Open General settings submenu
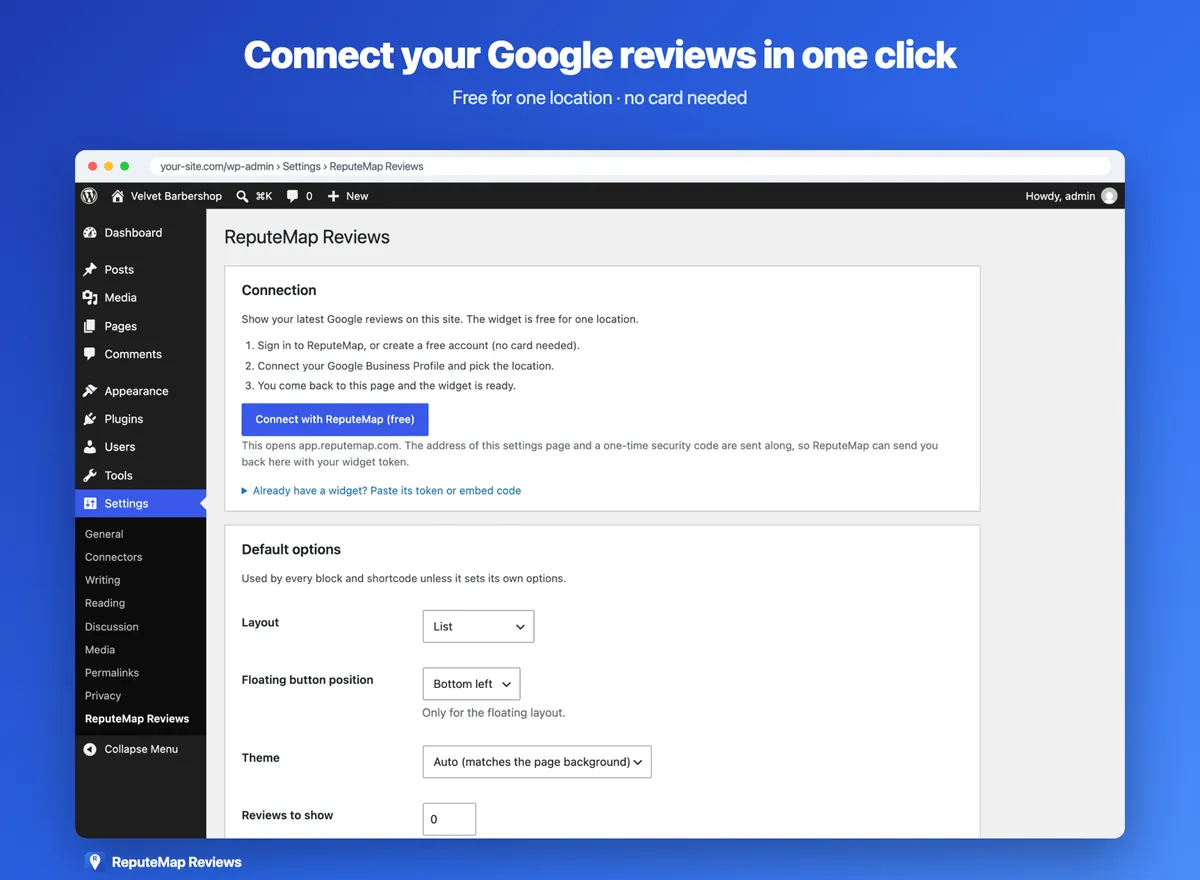The height and width of the screenshot is (880, 1200). click(x=104, y=534)
